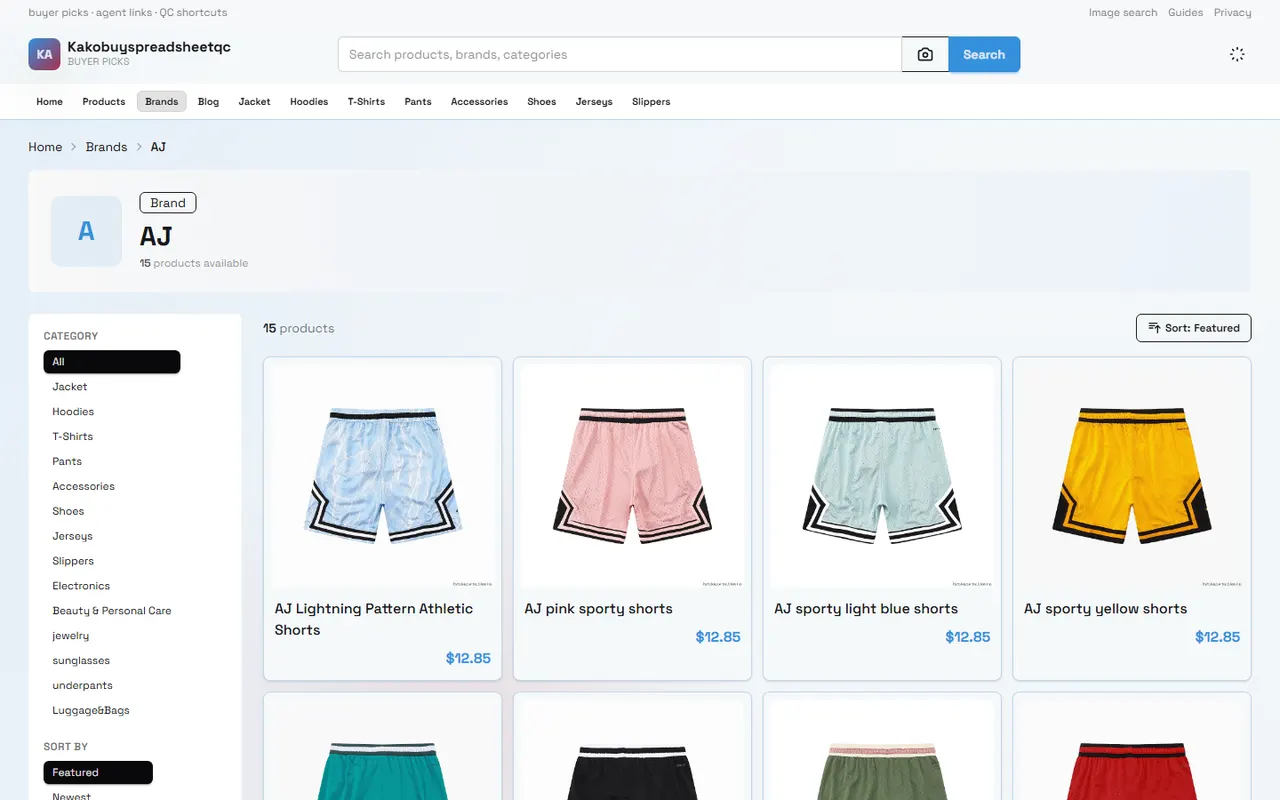Open the Brands navigation tab
Viewport: 1280px width, 800px height.
(x=162, y=102)
